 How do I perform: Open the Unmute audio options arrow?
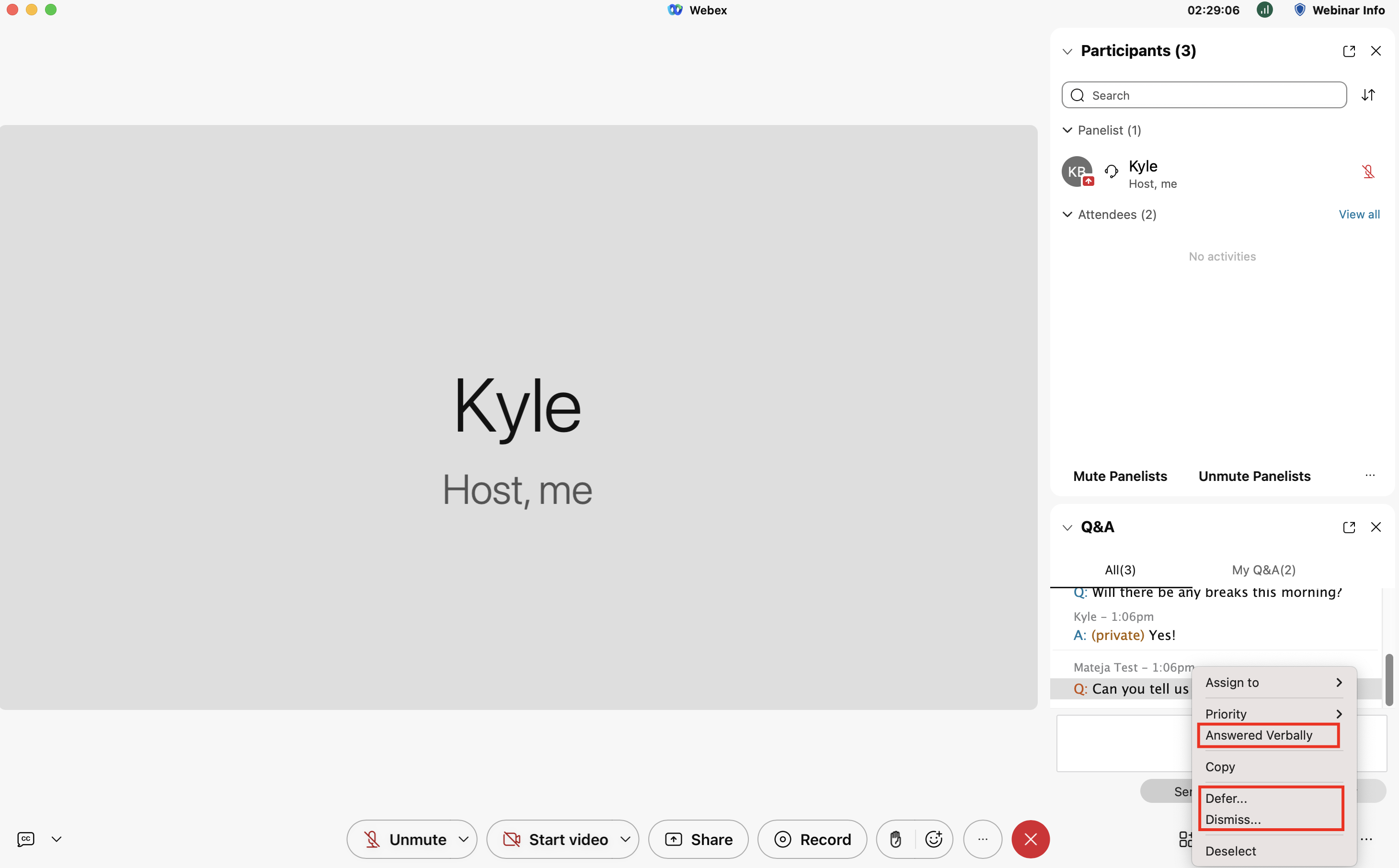pyautogui.click(x=463, y=839)
